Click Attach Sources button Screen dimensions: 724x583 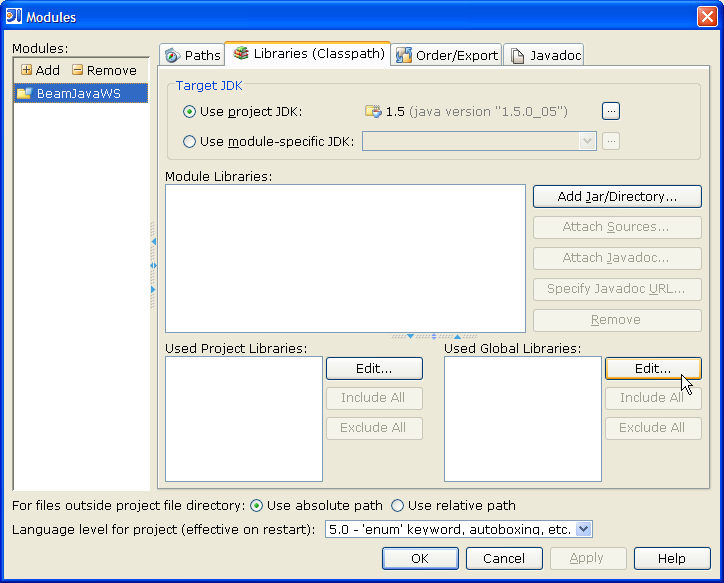[x=617, y=227]
